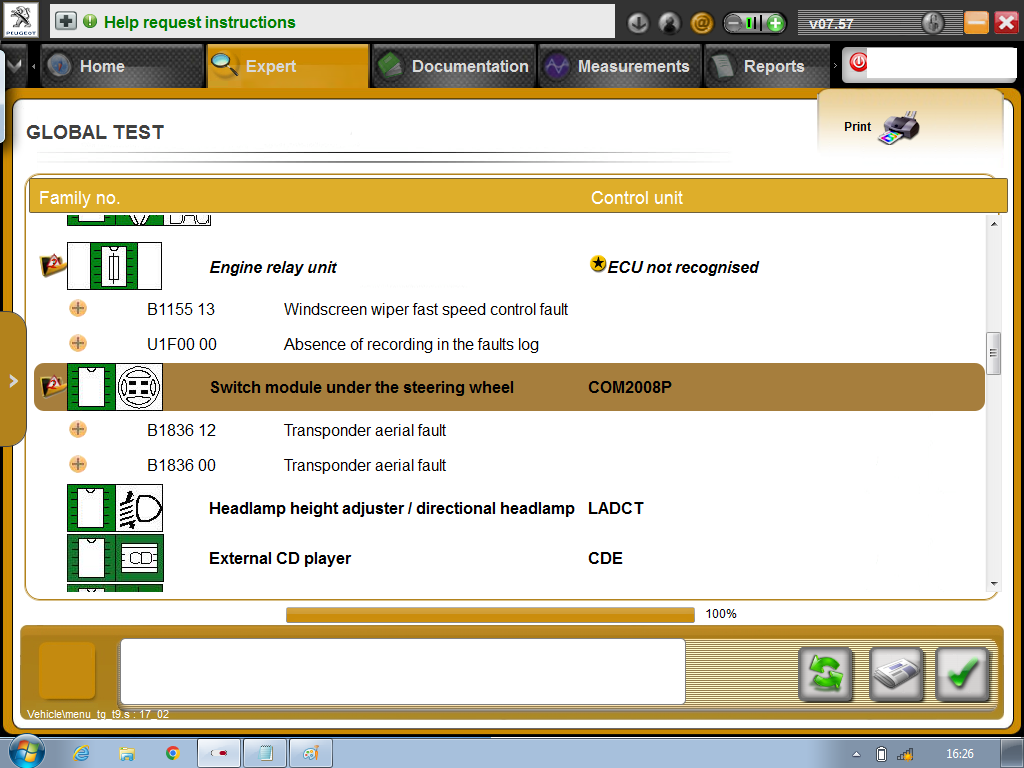Click the scroll down arrow of the list
This screenshot has height=768, width=1024.
[993, 583]
